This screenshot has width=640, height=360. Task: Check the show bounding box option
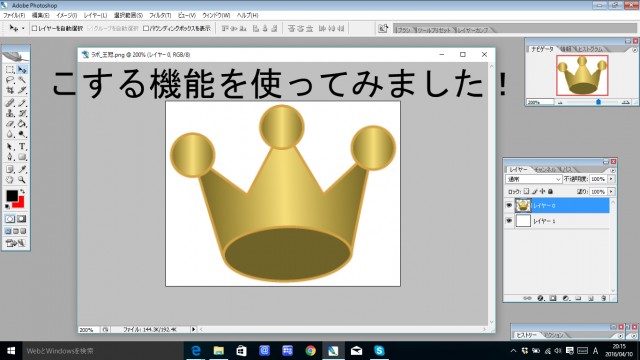(x=146, y=28)
